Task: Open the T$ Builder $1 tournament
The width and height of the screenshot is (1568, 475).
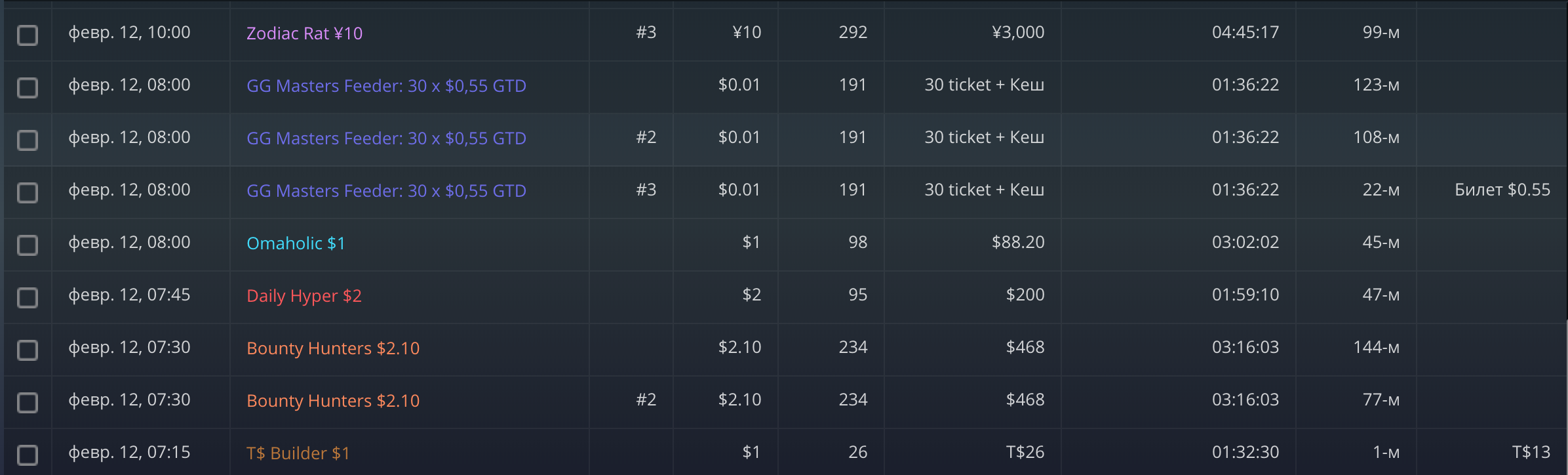Action: [x=298, y=453]
